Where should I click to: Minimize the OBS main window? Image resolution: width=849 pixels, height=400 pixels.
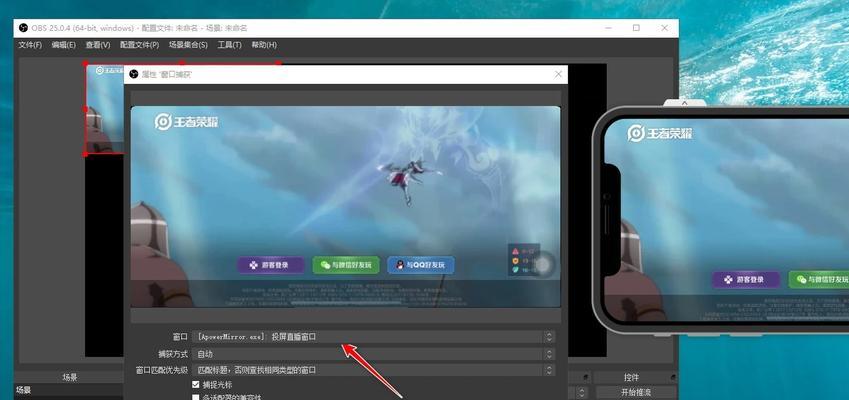[608, 28]
